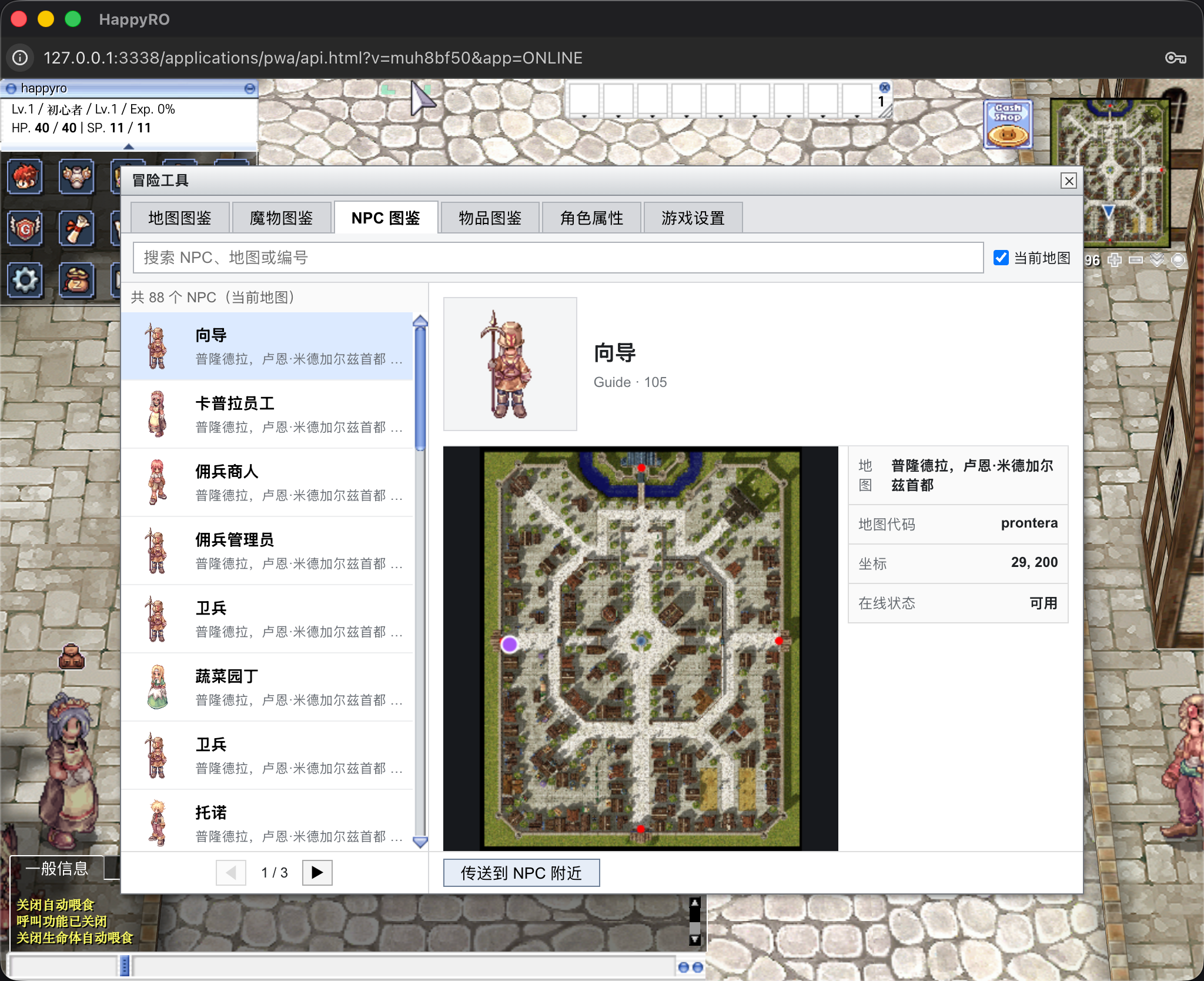This screenshot has height=981, width=1204.
Task: Click the round globe icon under the minimap
Action: coord(1178,260)
